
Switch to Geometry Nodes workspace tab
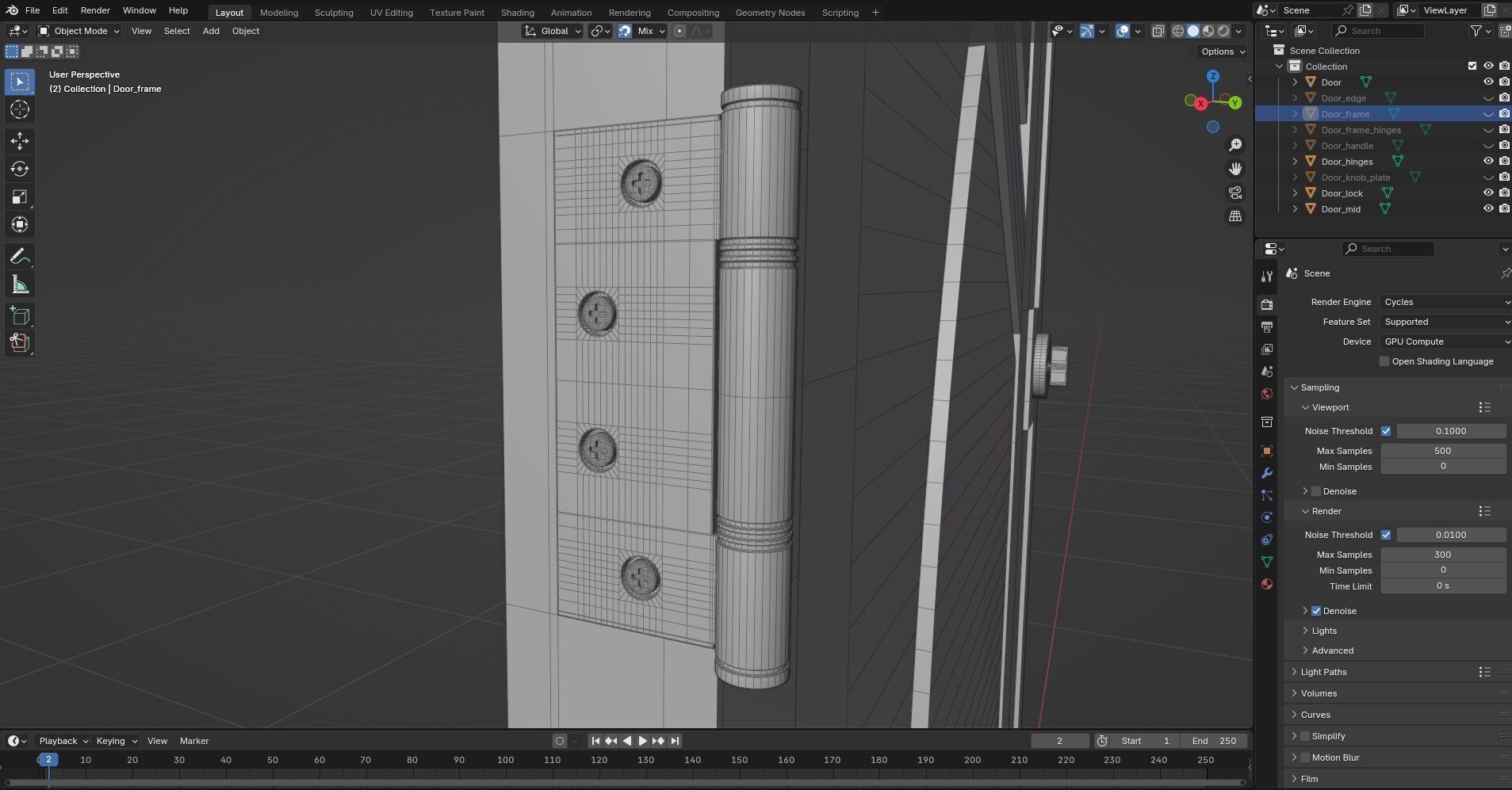coord(770,13)
